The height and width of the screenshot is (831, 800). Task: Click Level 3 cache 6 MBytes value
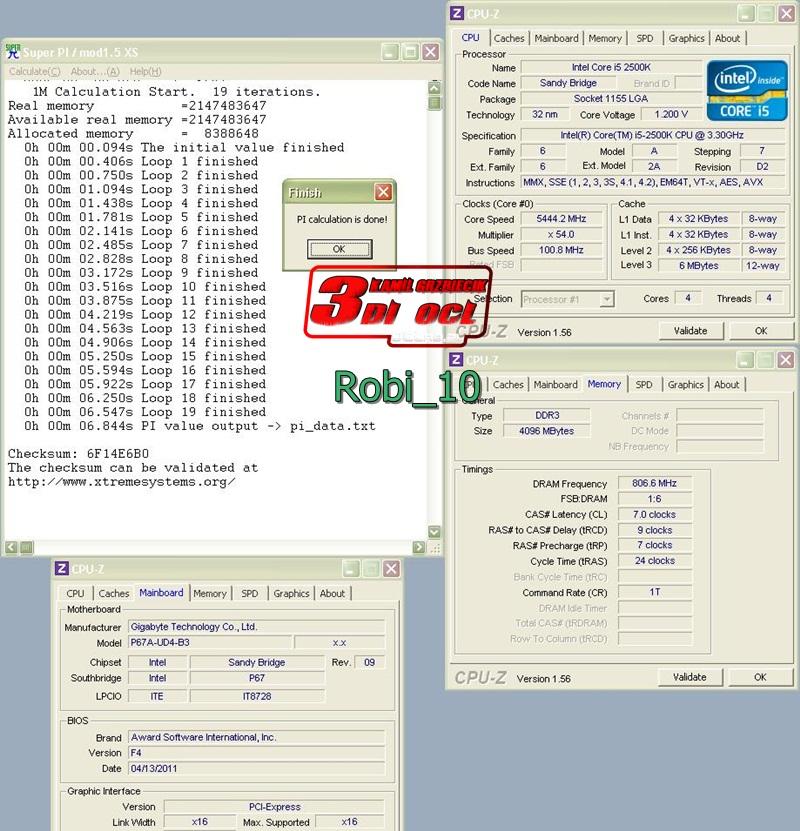click(699, 265)
